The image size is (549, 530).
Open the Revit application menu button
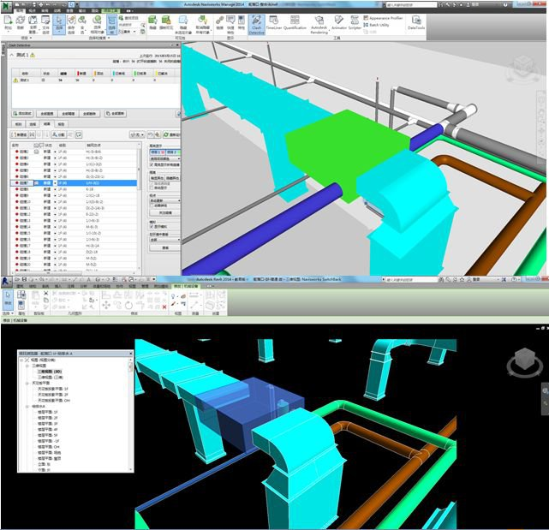click(x=6, y=281)
